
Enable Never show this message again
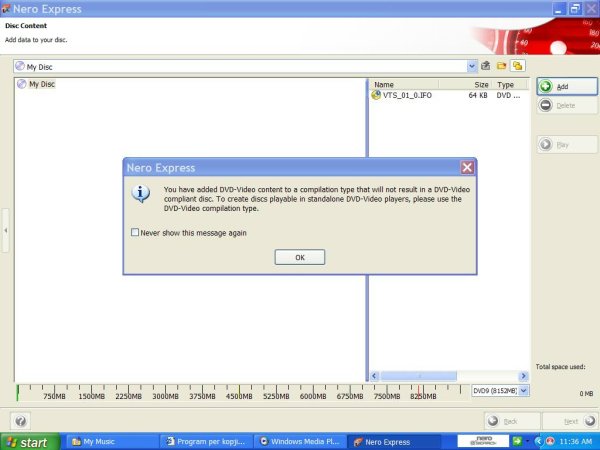coord(135,232)
